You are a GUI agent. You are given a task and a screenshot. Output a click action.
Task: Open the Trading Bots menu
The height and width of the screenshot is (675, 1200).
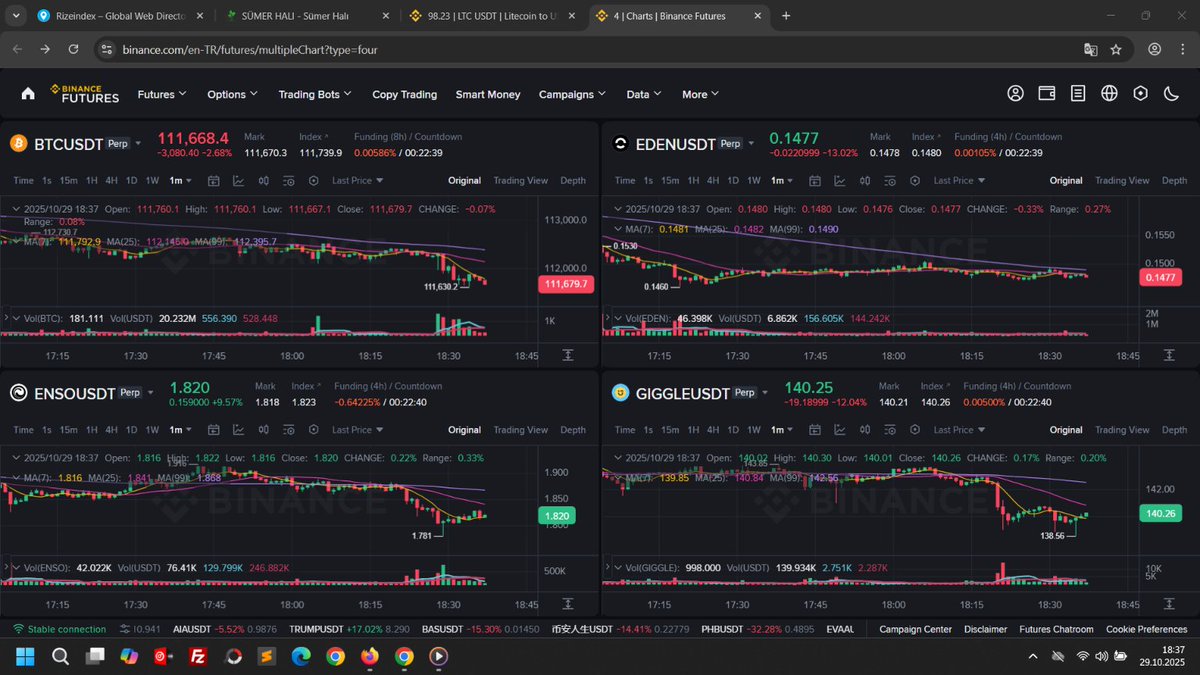click(x=315, y=94)
